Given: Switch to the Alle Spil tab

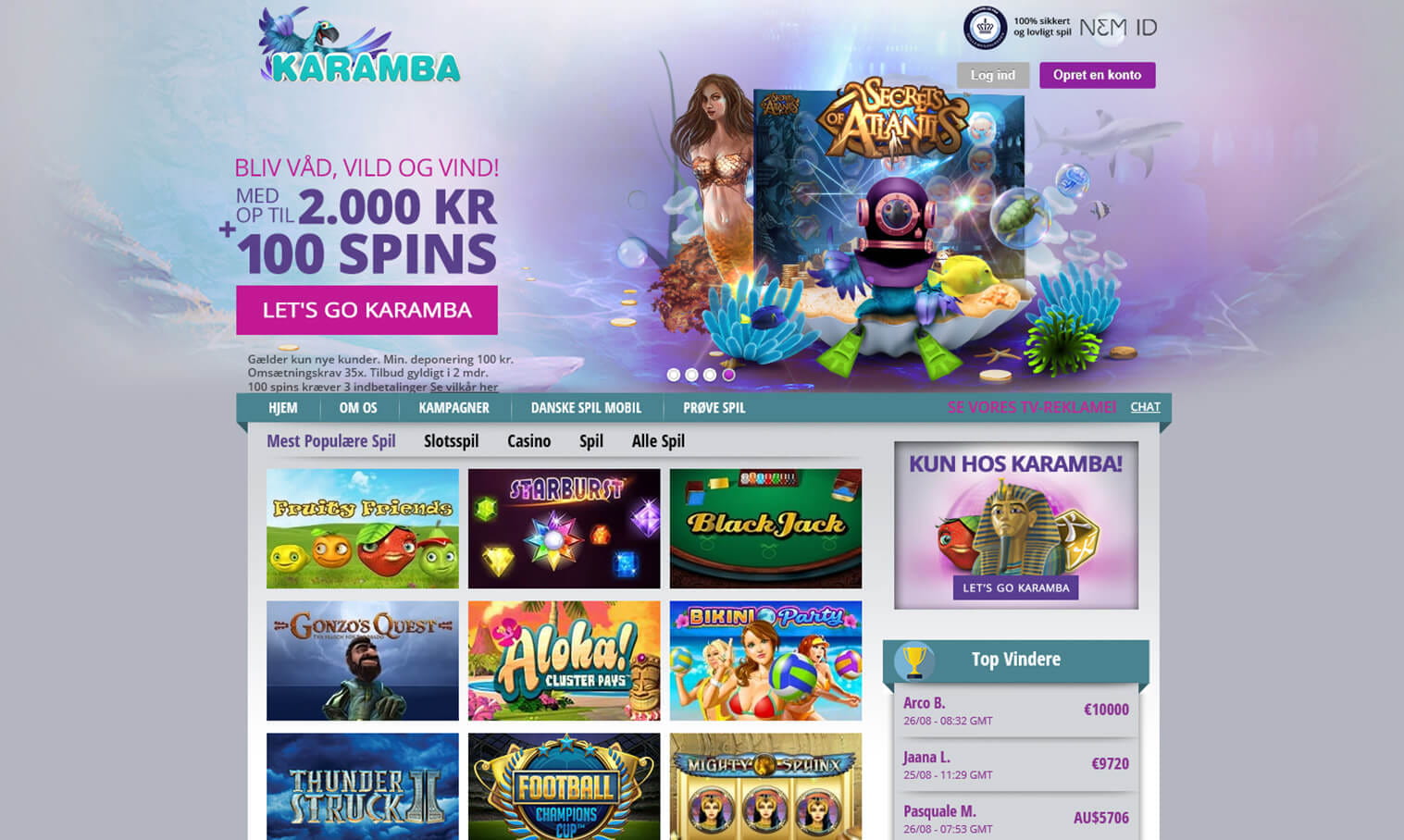Looking at the screenshot, I should [658, 441].
